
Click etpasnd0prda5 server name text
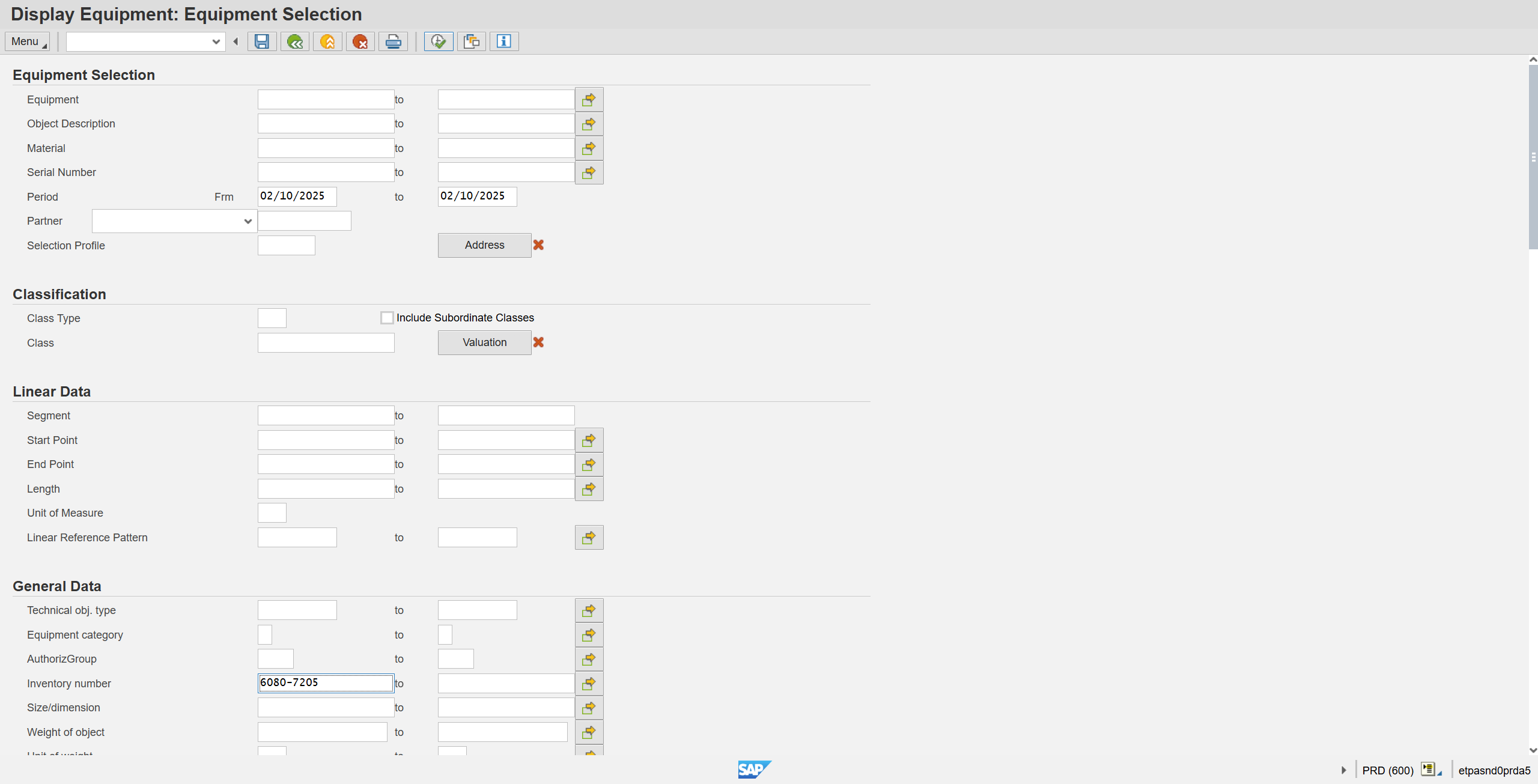click(1494, 771)
